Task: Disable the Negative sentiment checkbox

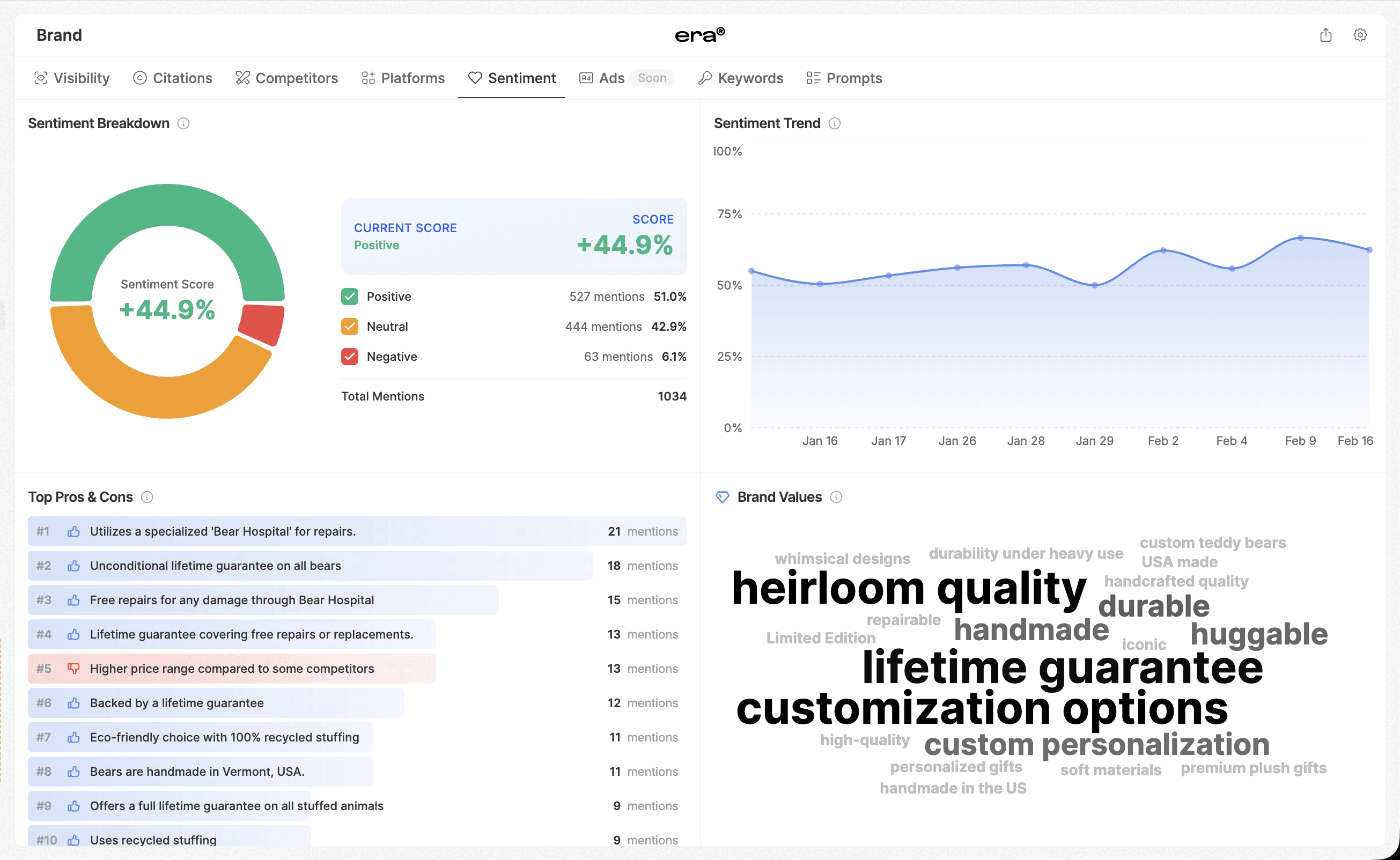Action: pyautogui.click(x=349, y=357)
